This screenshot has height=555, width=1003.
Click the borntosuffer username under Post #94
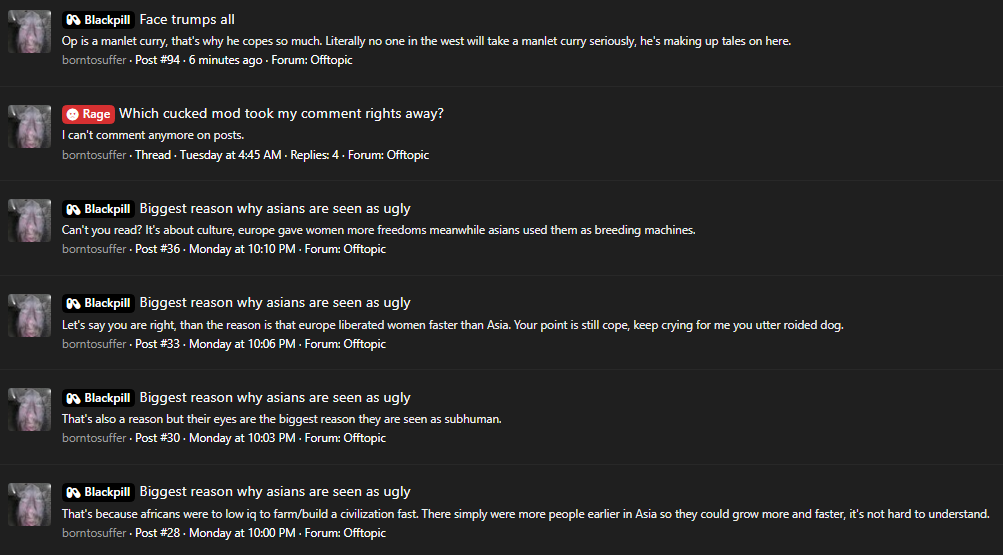94,60
